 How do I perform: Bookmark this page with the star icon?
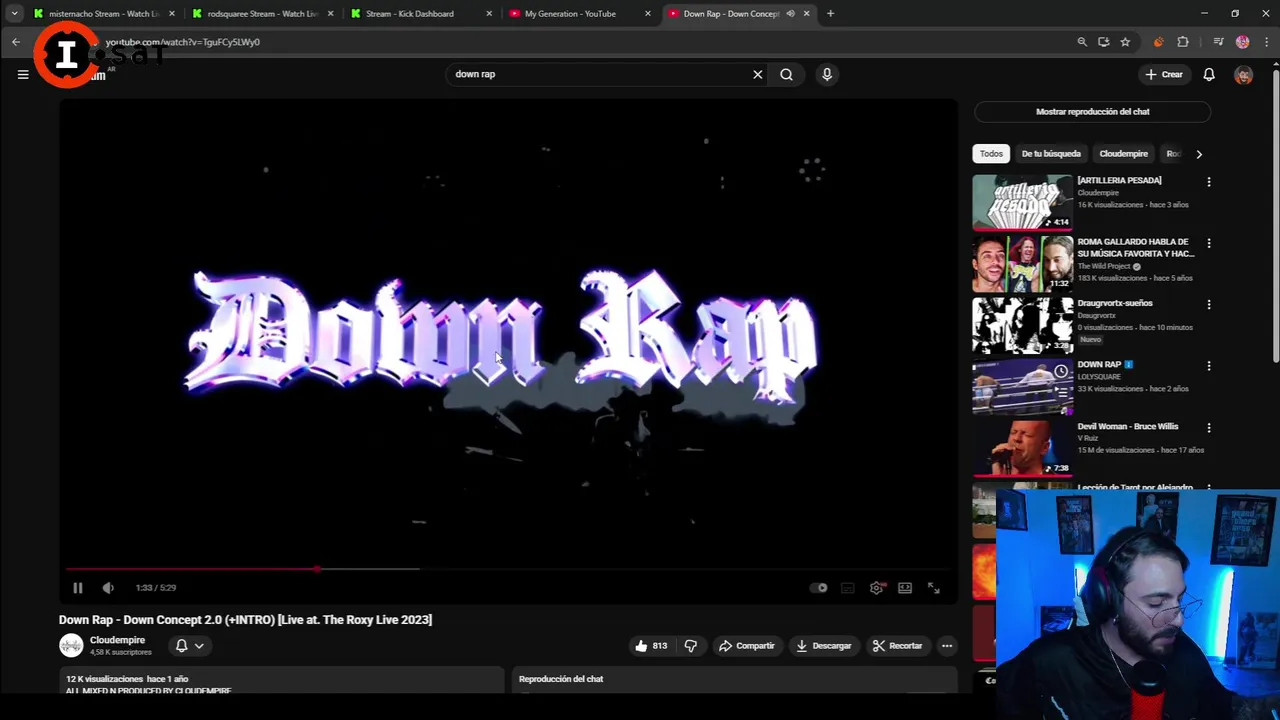tap(1125, 42)
